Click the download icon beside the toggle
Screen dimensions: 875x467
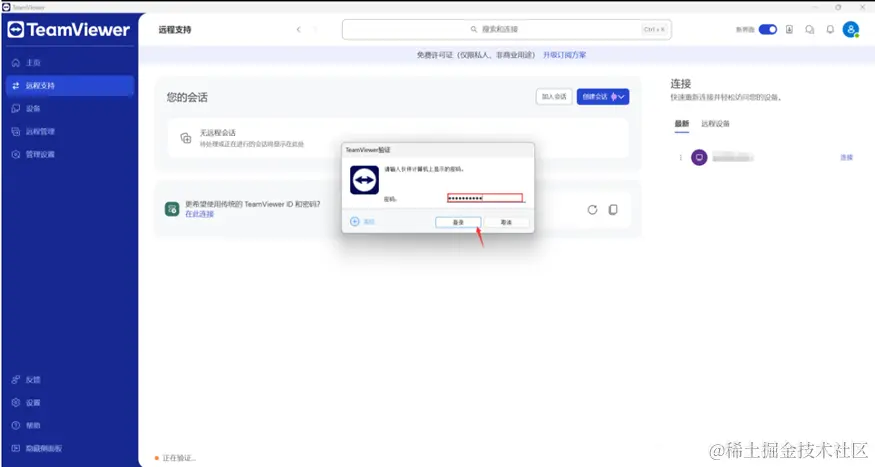tap(789, 30)
